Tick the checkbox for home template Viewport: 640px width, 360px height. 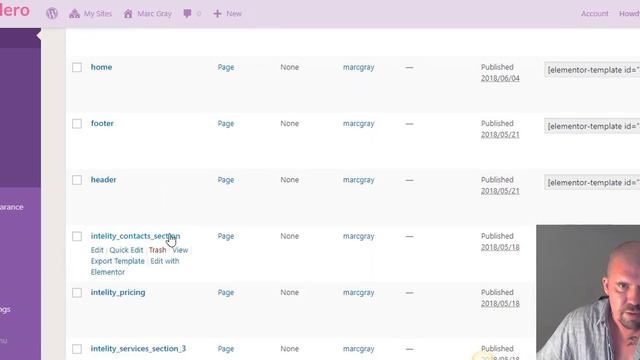pos(77,67)
